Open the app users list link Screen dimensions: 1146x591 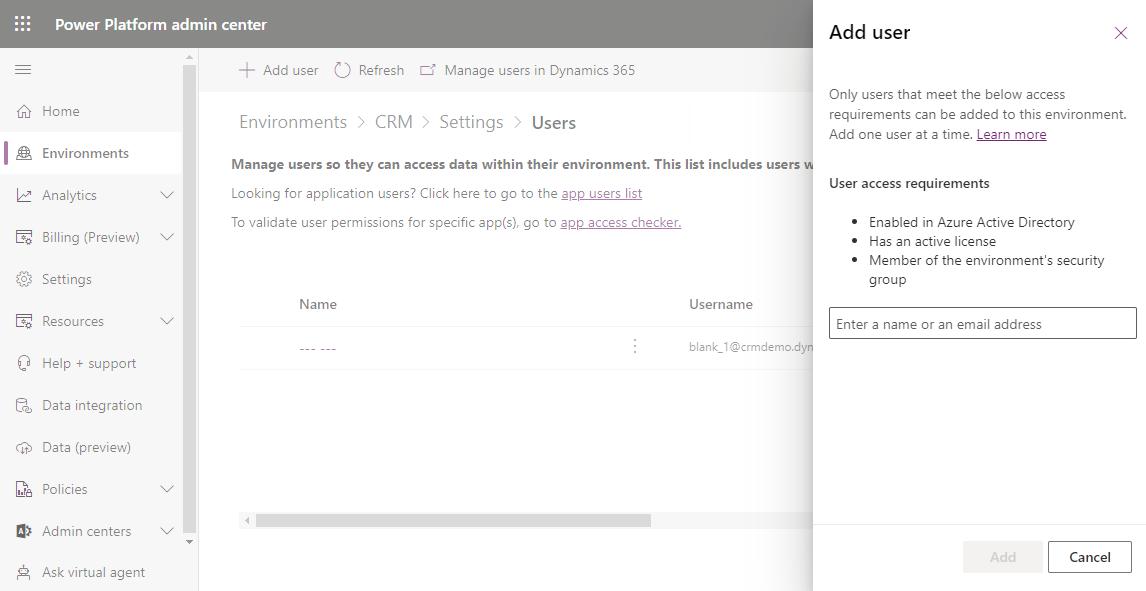[602, 193]
